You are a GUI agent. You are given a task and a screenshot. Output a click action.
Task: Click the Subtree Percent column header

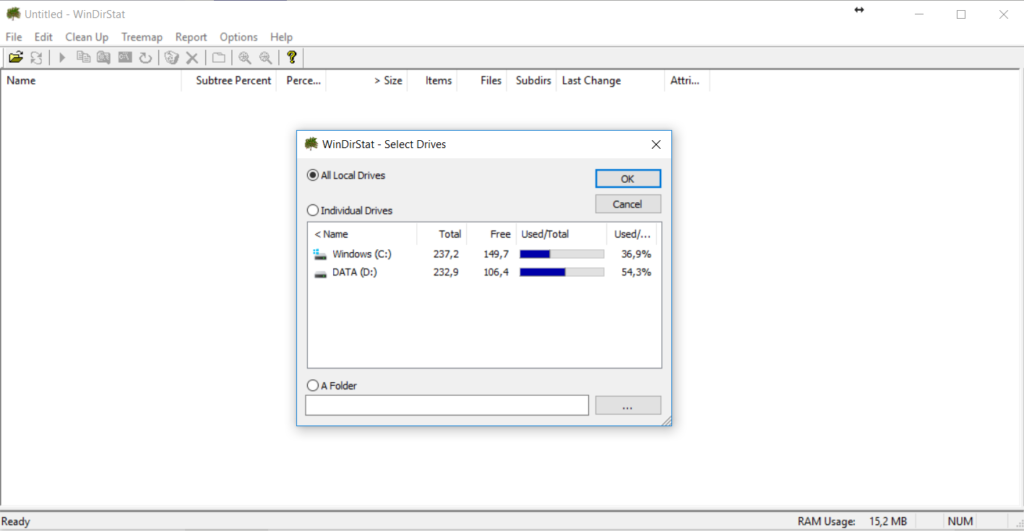pyautogui.click(x=229, y=80)
